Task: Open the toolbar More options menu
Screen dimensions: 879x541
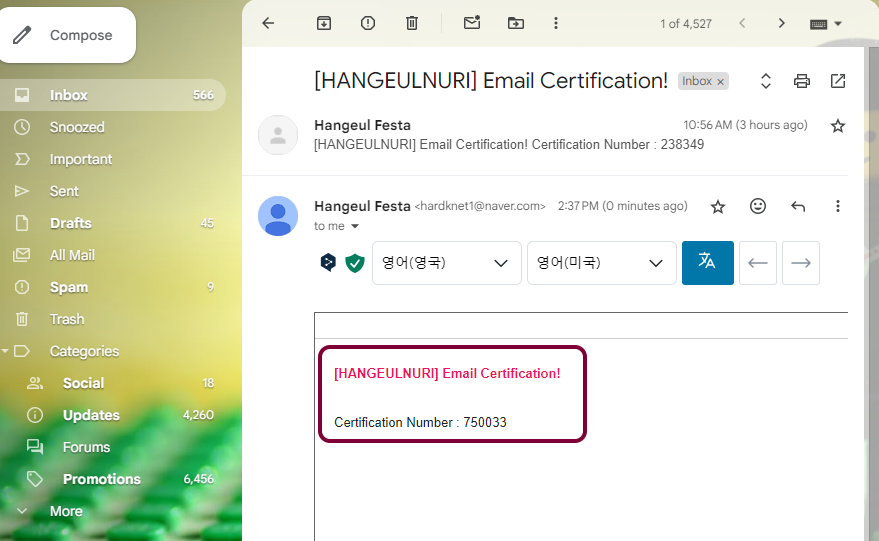Action: click(x=556, y=23)
